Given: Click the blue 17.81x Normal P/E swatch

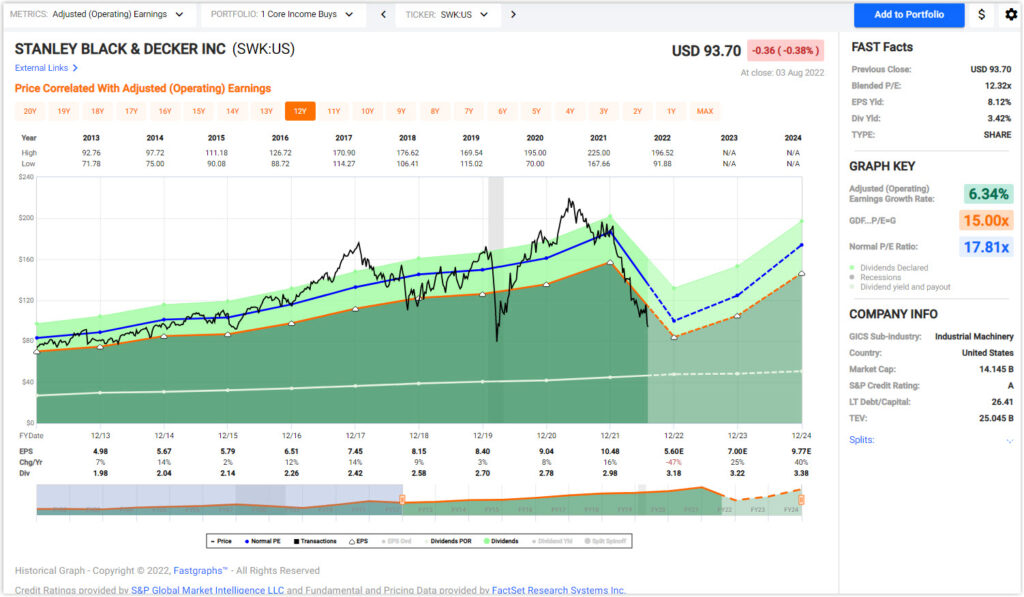Looking at the screenshot, I should click(x=986, y=247).
